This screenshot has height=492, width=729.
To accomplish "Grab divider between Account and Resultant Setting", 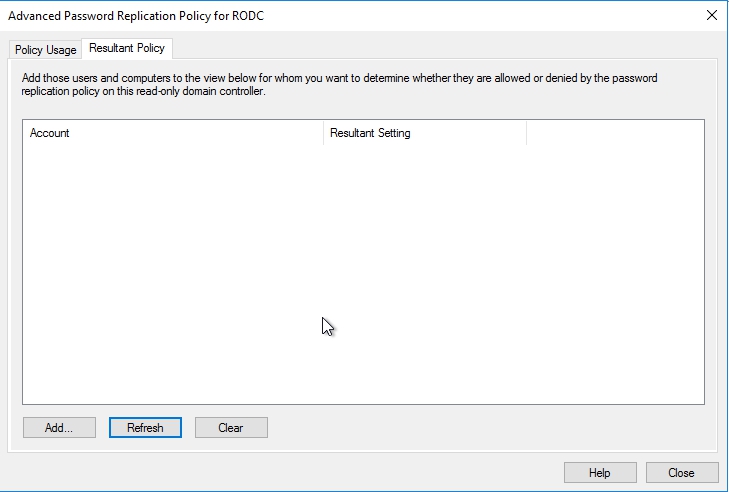I will (323, 133).
